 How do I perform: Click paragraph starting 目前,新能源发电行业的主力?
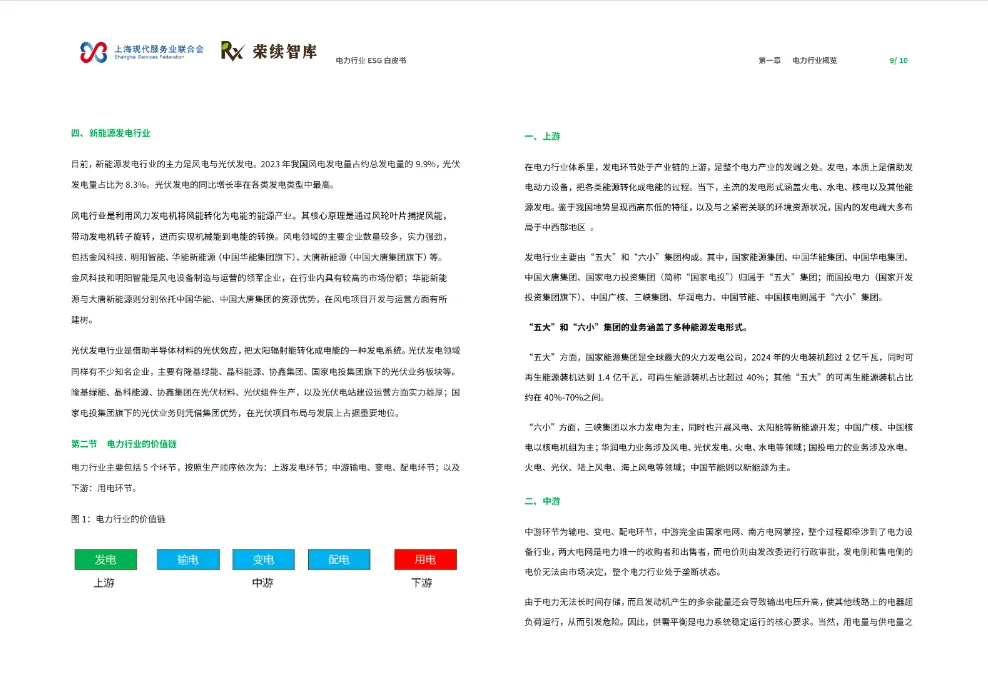pos(265,175)
